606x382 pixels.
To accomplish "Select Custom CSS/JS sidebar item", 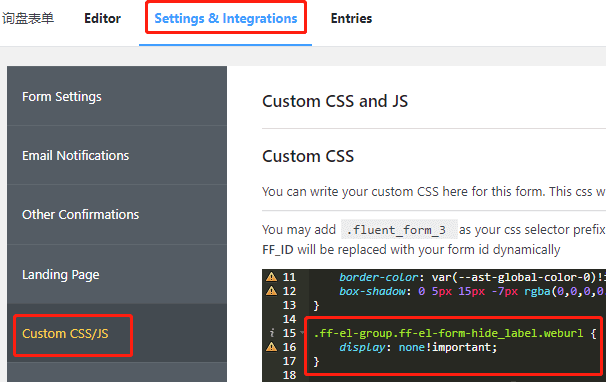I will pos(117,333).
